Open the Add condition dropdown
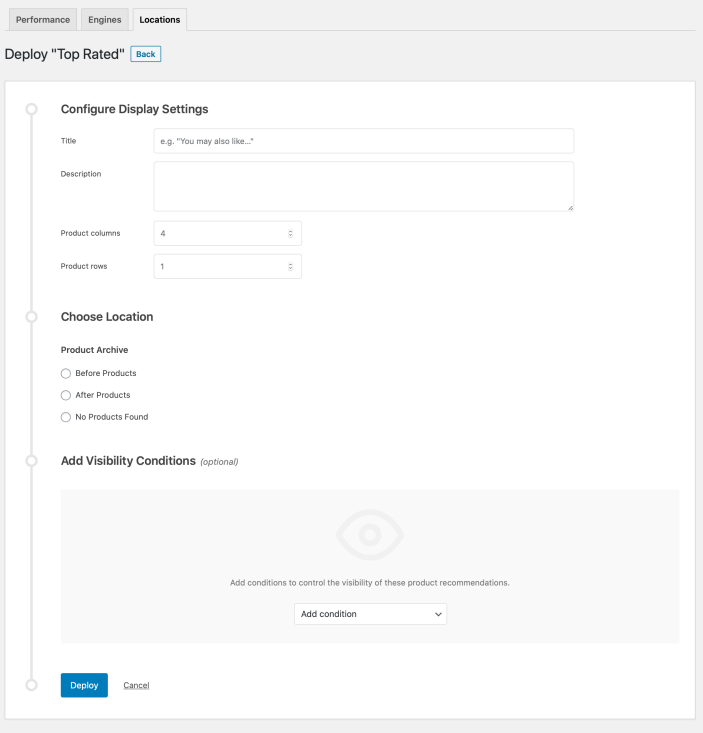703x733 pixels. coord(370,614)
